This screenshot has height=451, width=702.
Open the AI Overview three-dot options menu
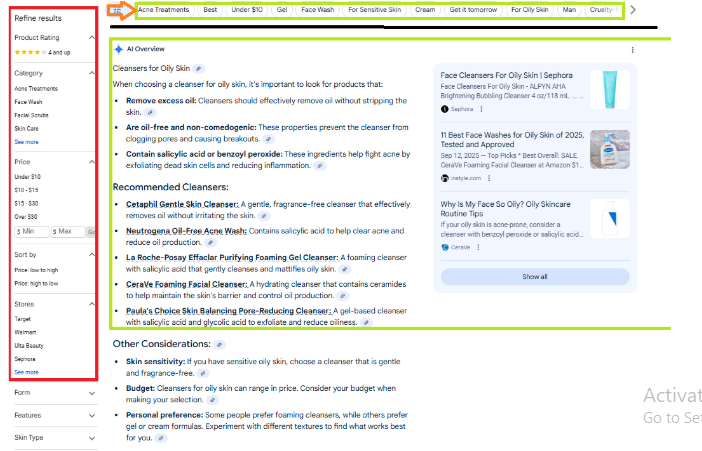(x=633, y=49)
